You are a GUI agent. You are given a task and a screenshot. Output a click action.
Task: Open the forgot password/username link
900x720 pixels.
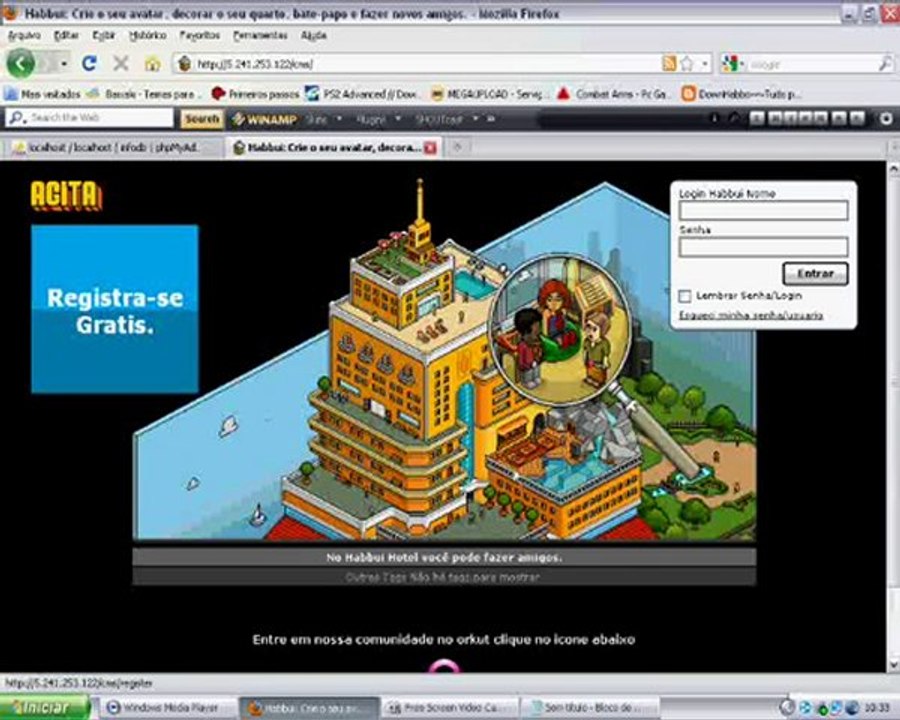click(751, 315)
